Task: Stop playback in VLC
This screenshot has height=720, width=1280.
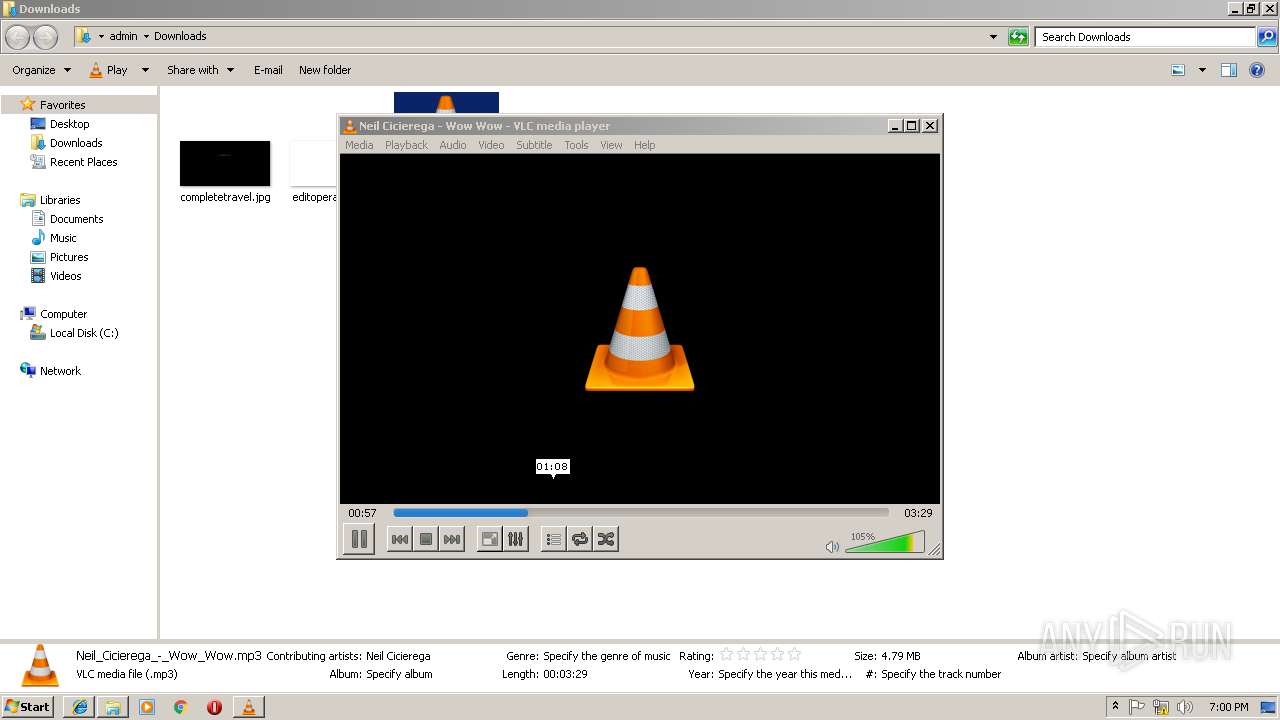Action: tap(426, 539)
